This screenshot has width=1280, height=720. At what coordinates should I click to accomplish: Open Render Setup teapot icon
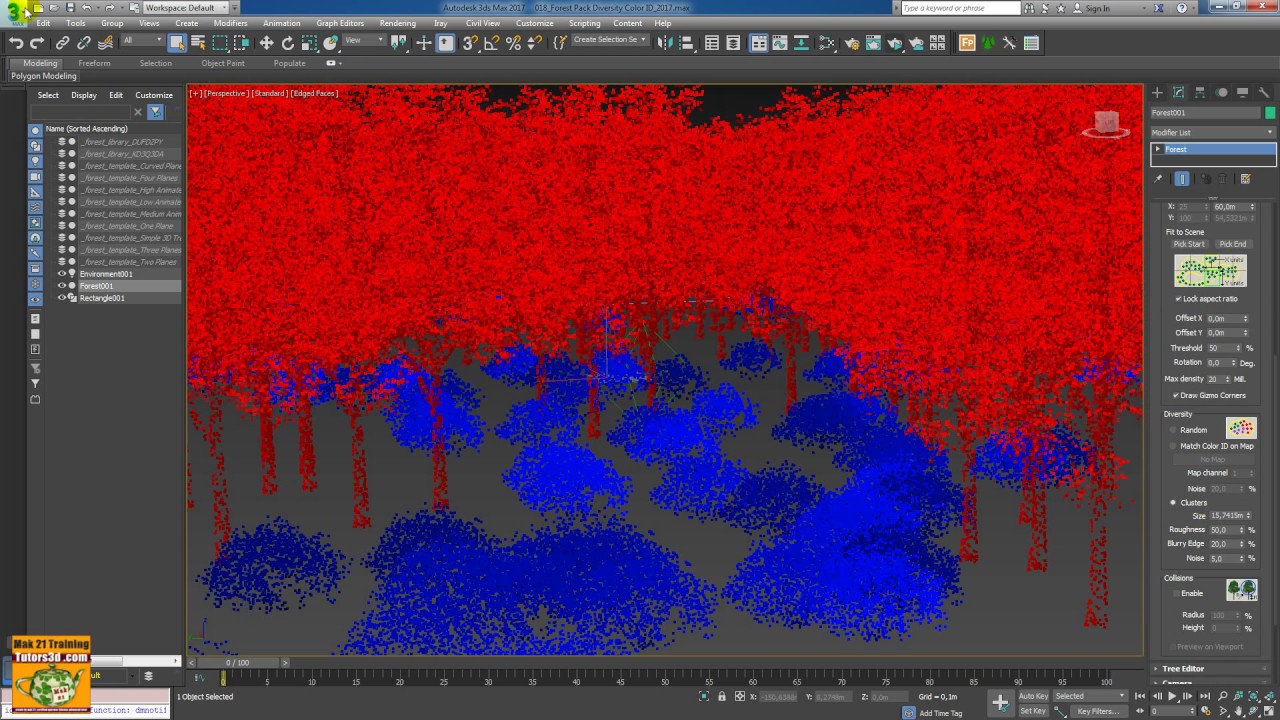[x=852, y=43]
